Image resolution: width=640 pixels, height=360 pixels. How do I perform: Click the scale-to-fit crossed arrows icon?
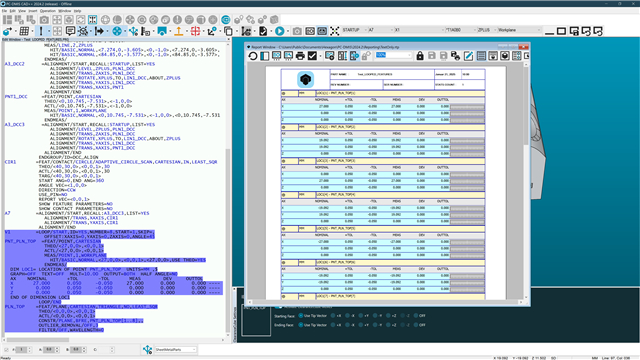coord(334,31)
